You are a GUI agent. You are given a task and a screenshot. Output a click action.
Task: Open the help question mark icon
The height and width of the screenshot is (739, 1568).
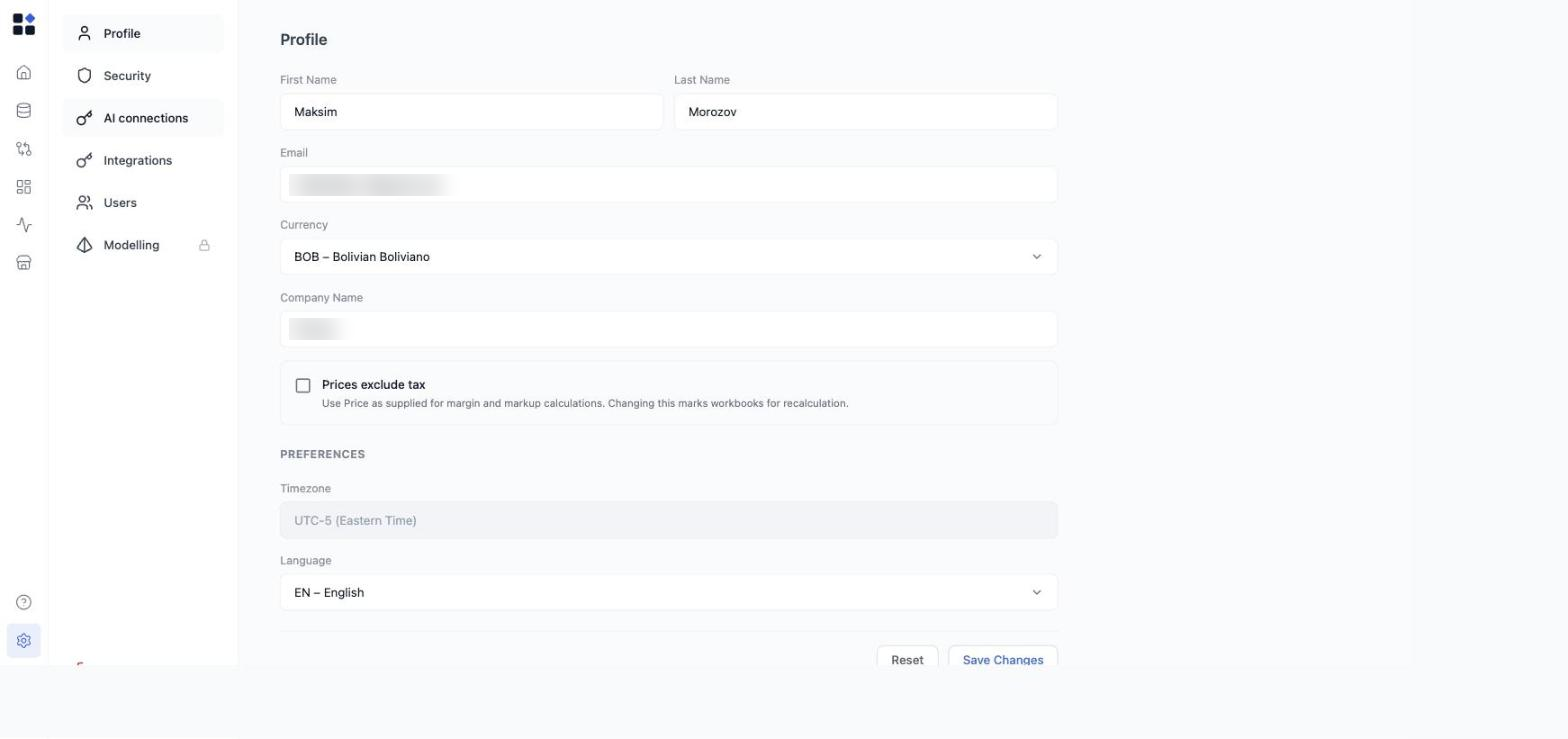coord(24,602)
